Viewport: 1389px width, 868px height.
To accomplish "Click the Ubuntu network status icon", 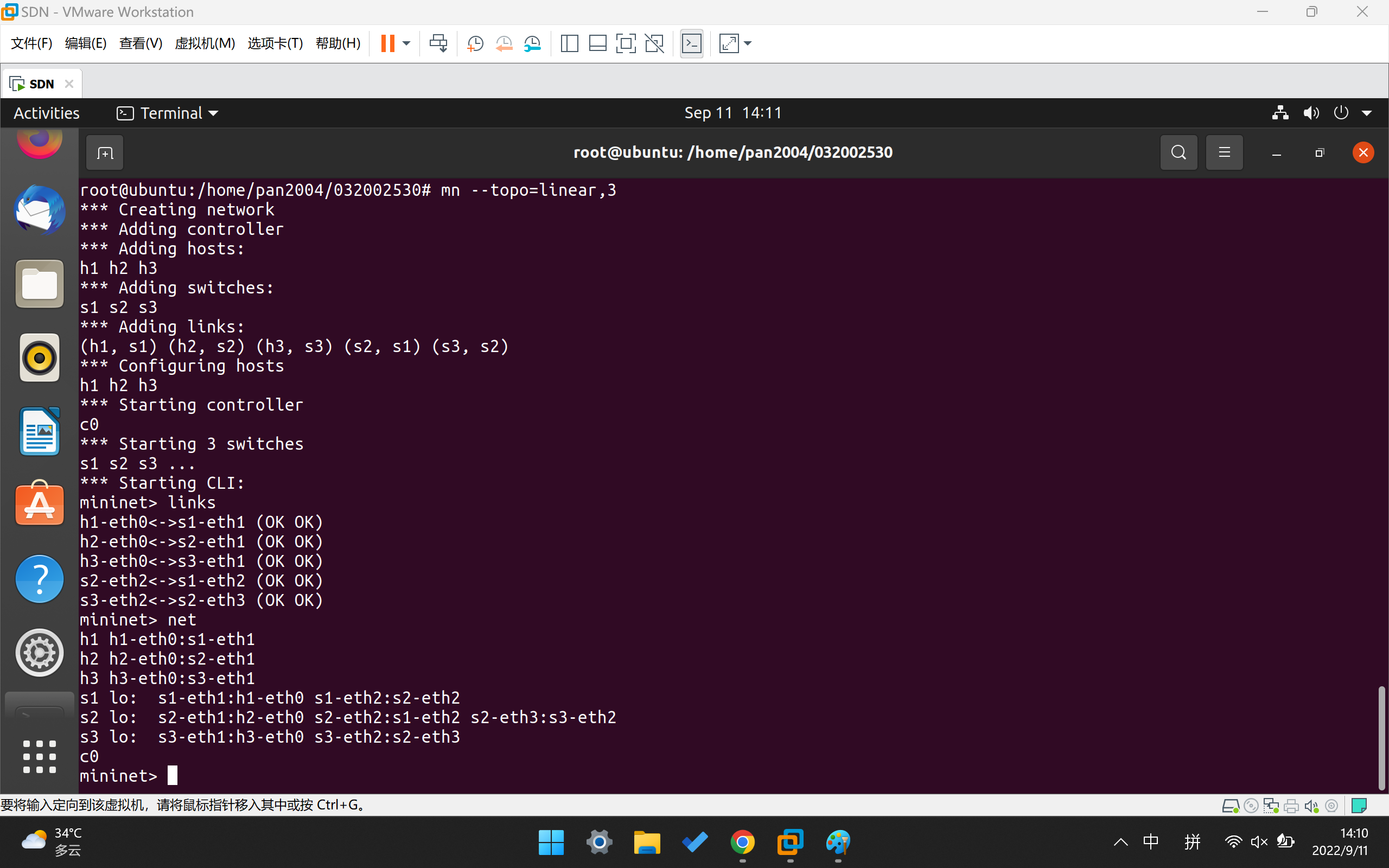I will (x=1280, y=113).
